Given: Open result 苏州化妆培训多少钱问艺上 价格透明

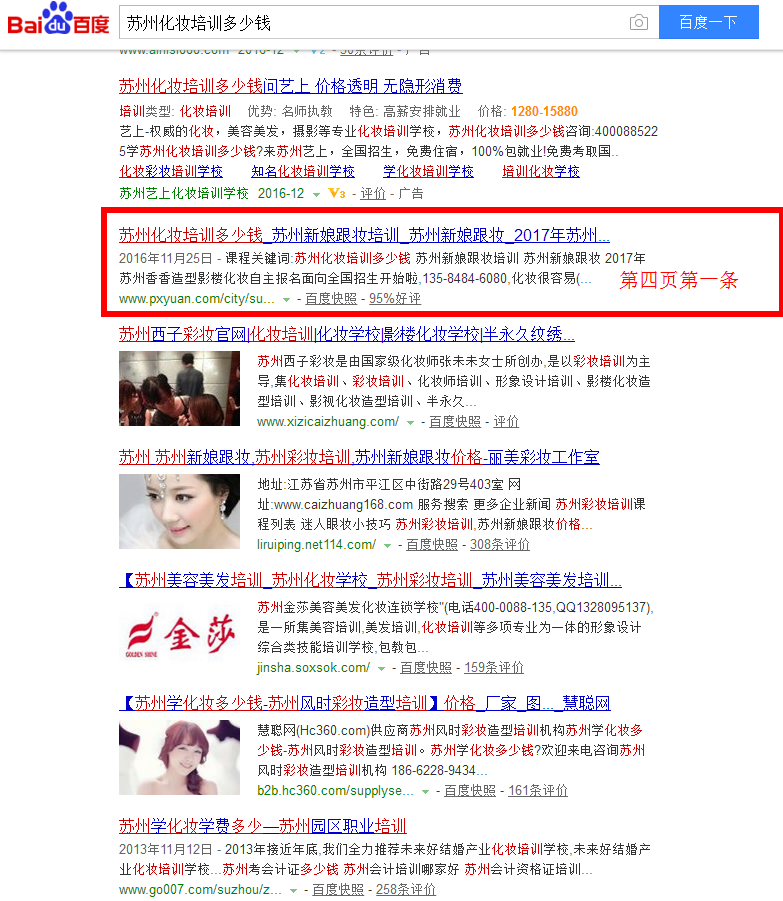Looking at the screenshot, I should 290,86.
